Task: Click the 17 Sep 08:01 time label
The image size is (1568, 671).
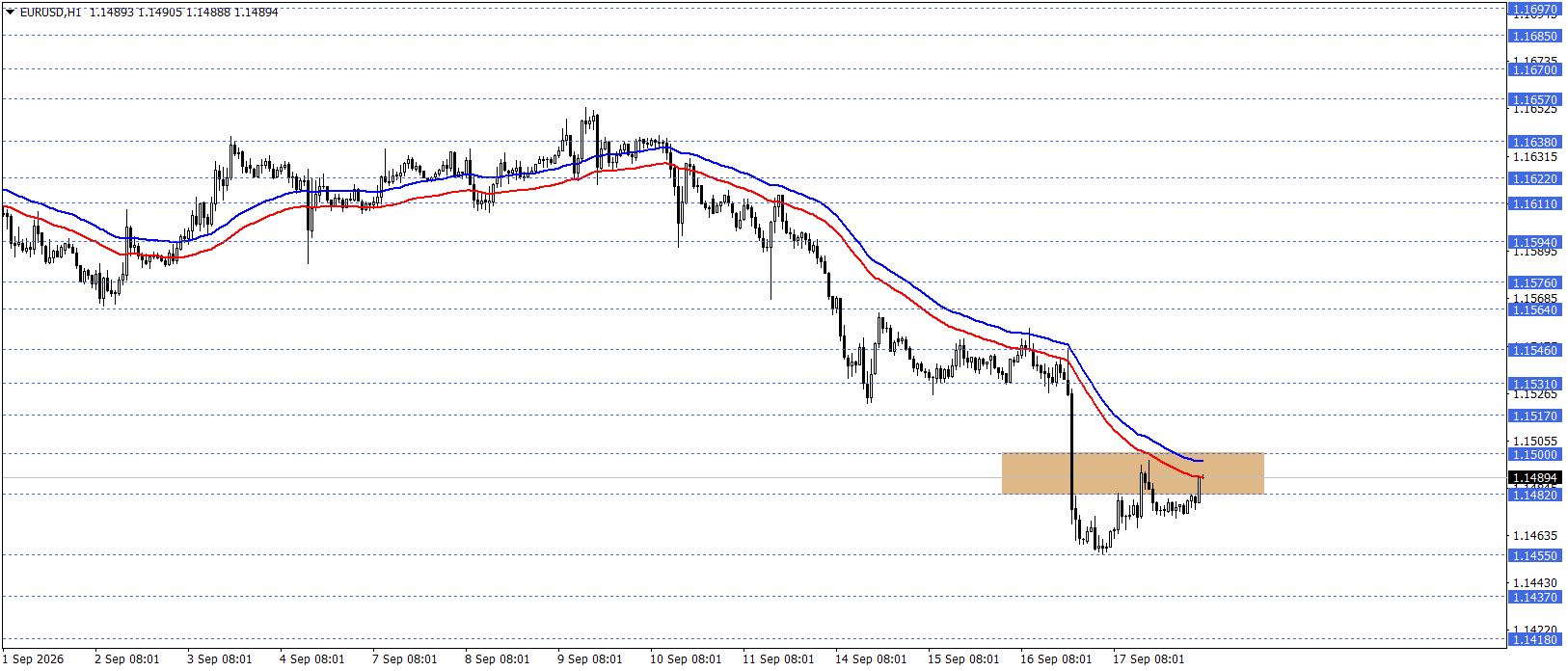Action: (x=1149, y=659)
